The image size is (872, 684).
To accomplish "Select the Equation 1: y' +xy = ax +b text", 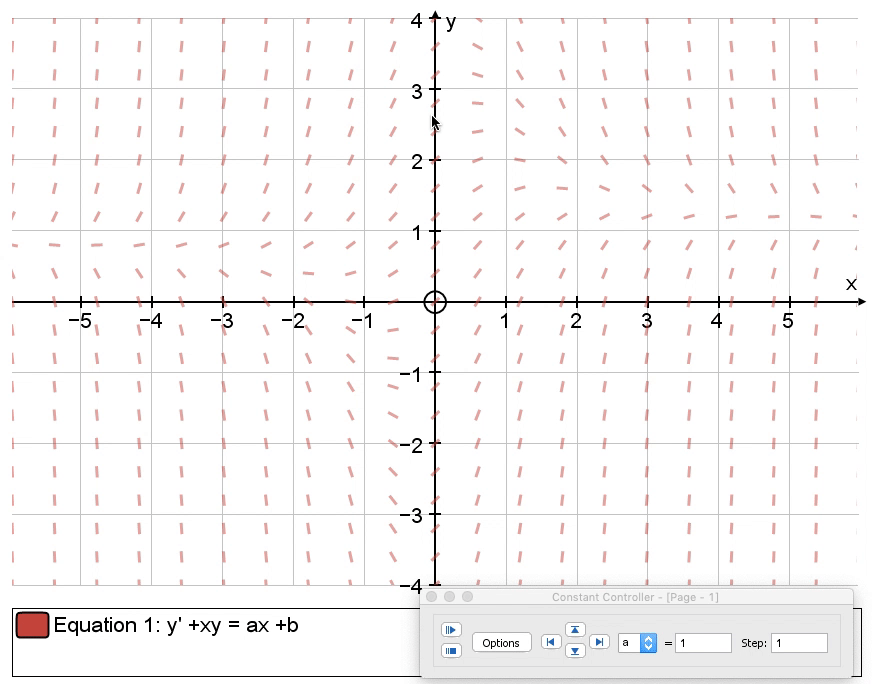I will tap(176, 625).
